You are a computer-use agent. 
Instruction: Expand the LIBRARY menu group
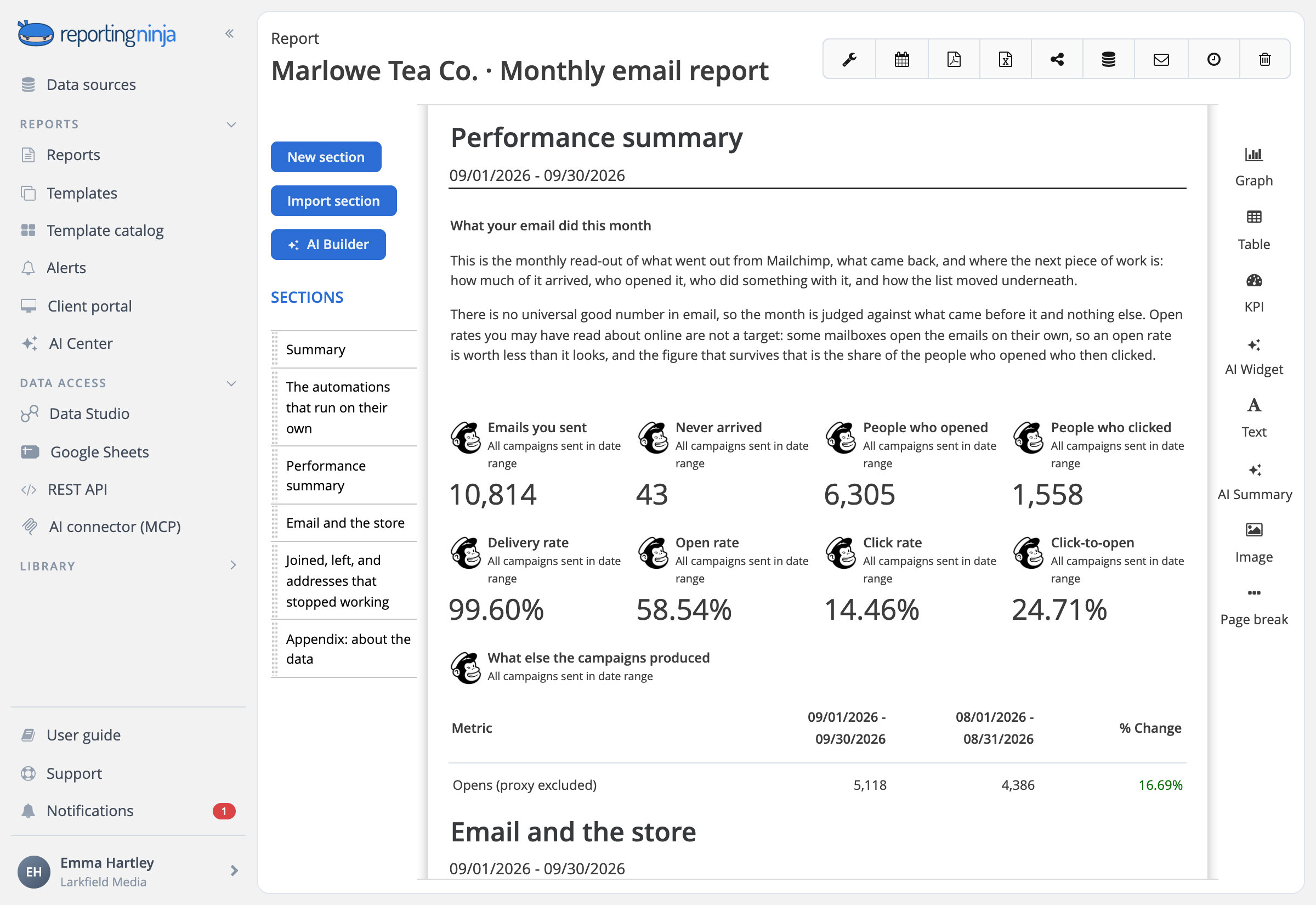[233, 565]
